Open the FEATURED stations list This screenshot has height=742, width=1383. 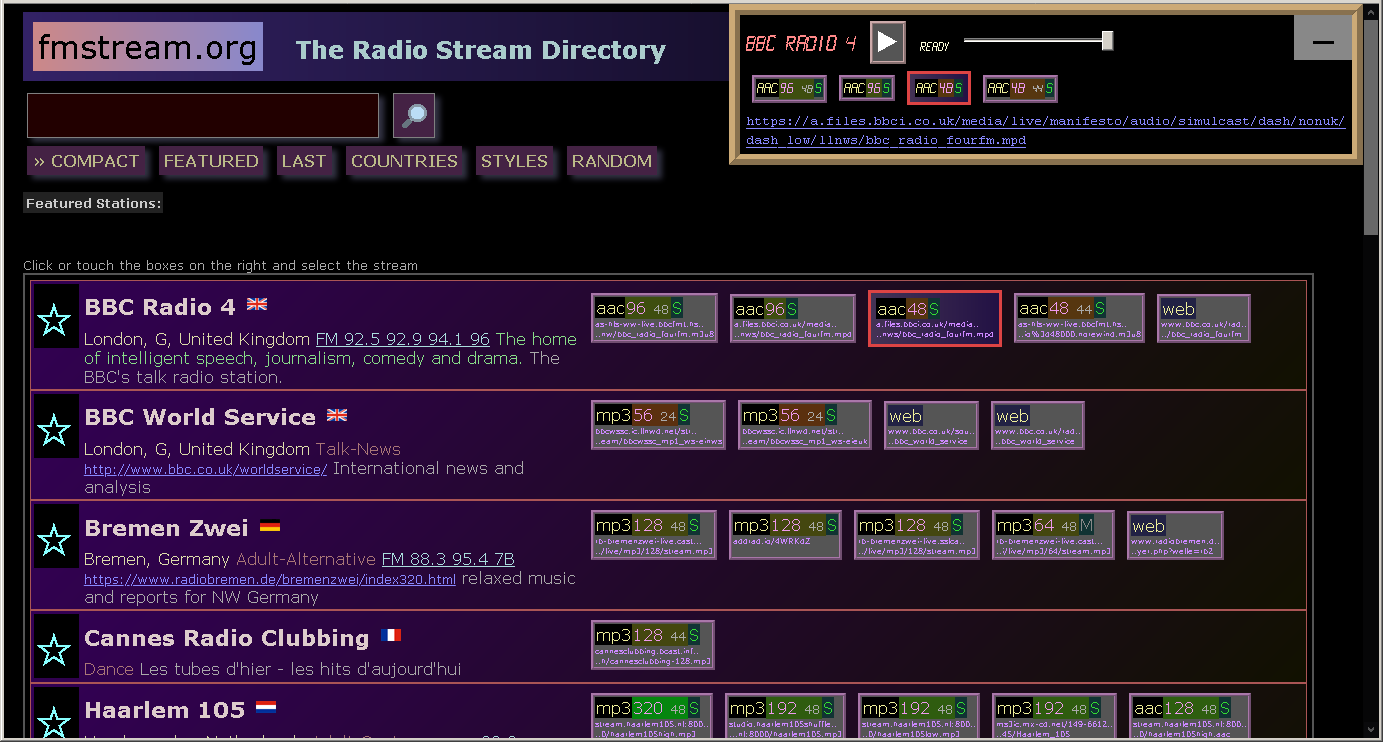click(211, 161)
